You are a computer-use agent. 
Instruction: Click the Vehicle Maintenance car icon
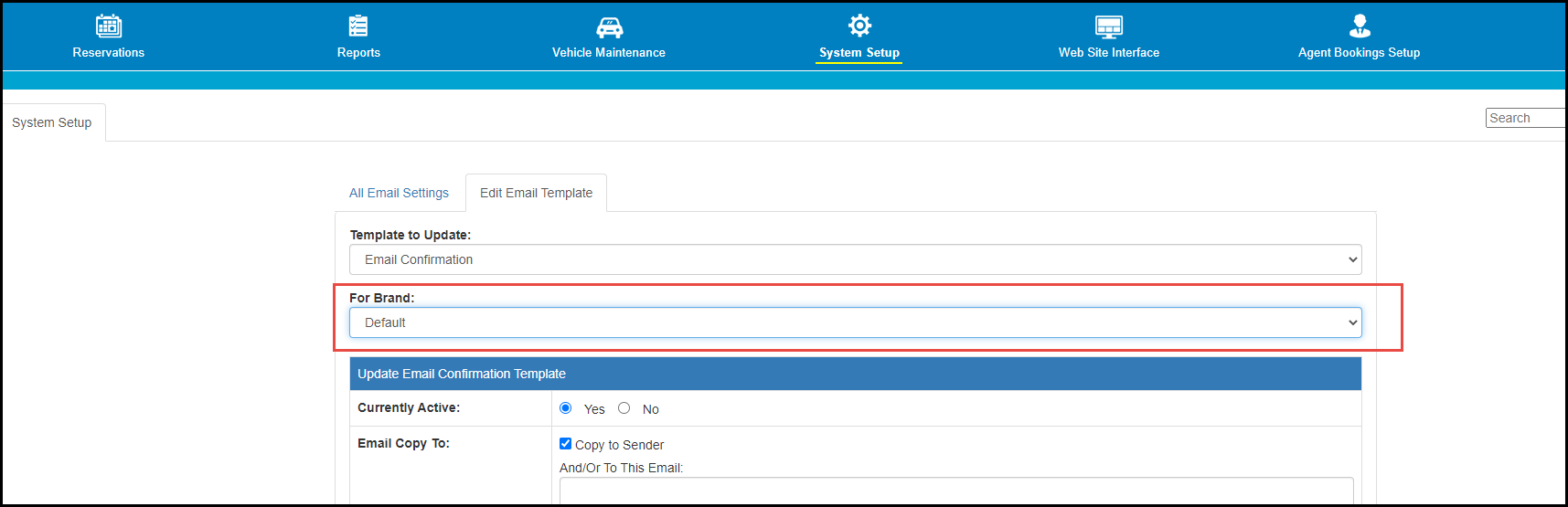609,26
